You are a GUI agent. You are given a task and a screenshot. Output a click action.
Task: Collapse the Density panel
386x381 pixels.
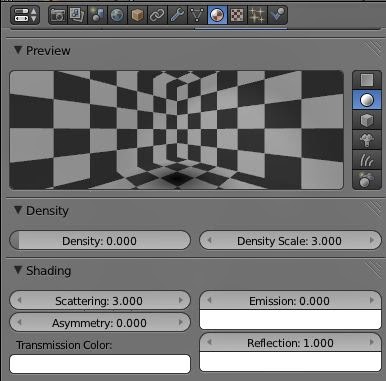[18, 210]
